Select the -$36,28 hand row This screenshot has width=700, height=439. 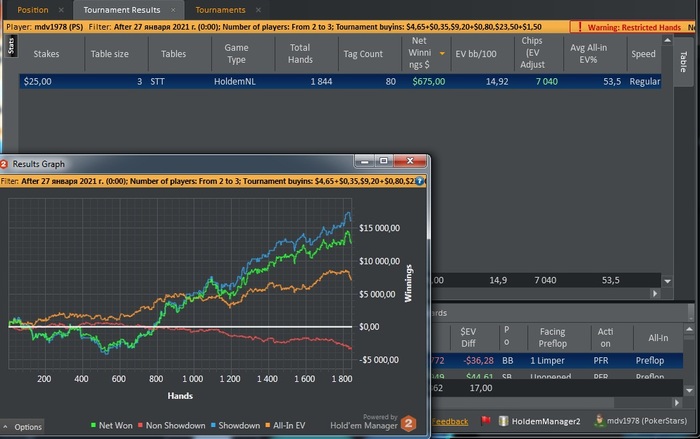coord(557,360)
